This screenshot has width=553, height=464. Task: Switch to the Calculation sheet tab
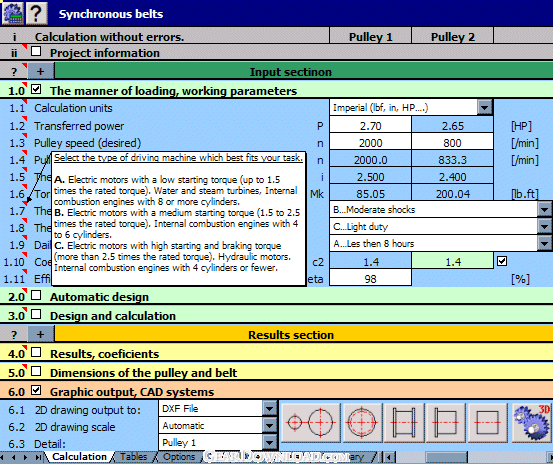(79, 457)
